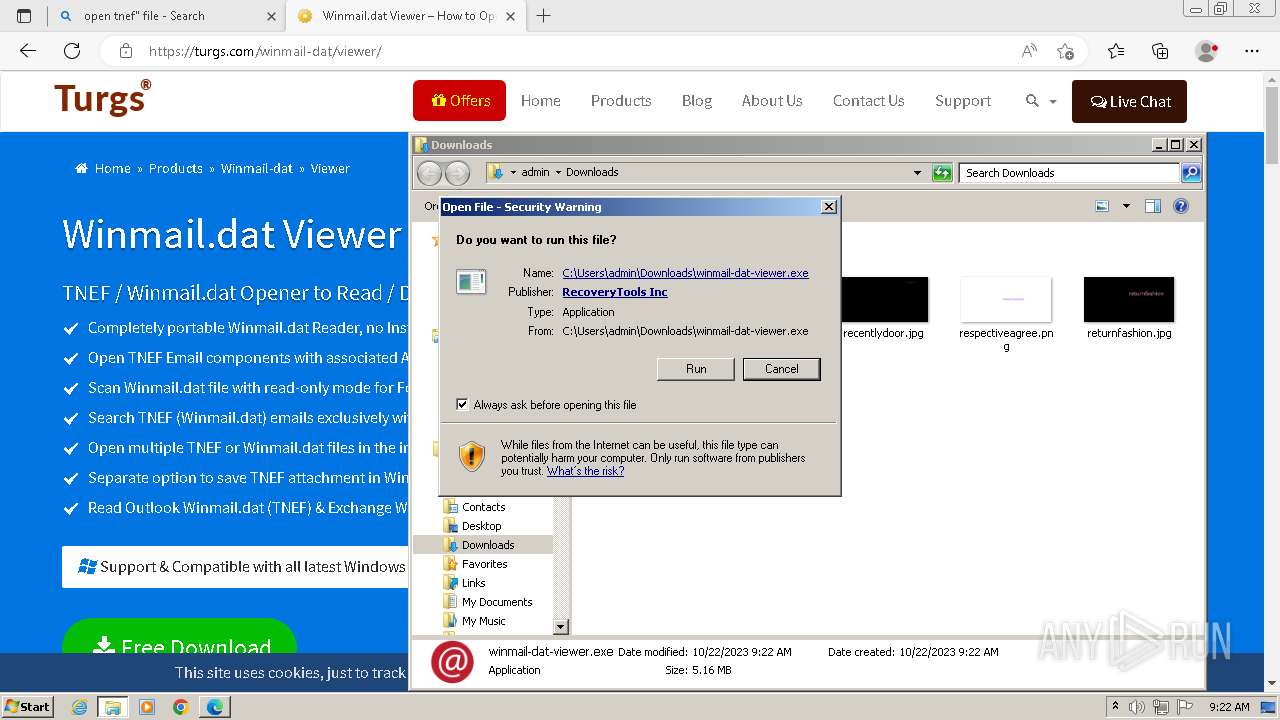Select Favorites in the Explorer folder tree
This screenshot has height=720, width=1280.
484,564
